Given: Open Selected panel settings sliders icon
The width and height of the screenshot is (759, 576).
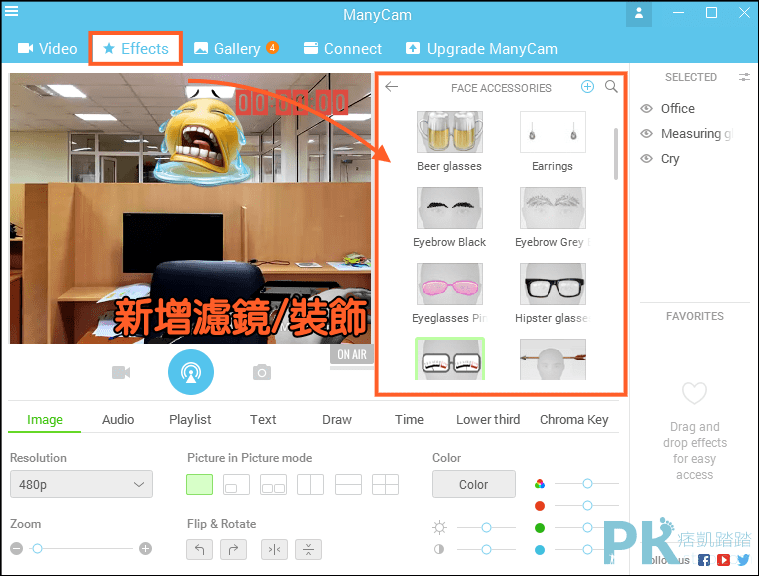Looking at the screenshot, I should 744,77.
